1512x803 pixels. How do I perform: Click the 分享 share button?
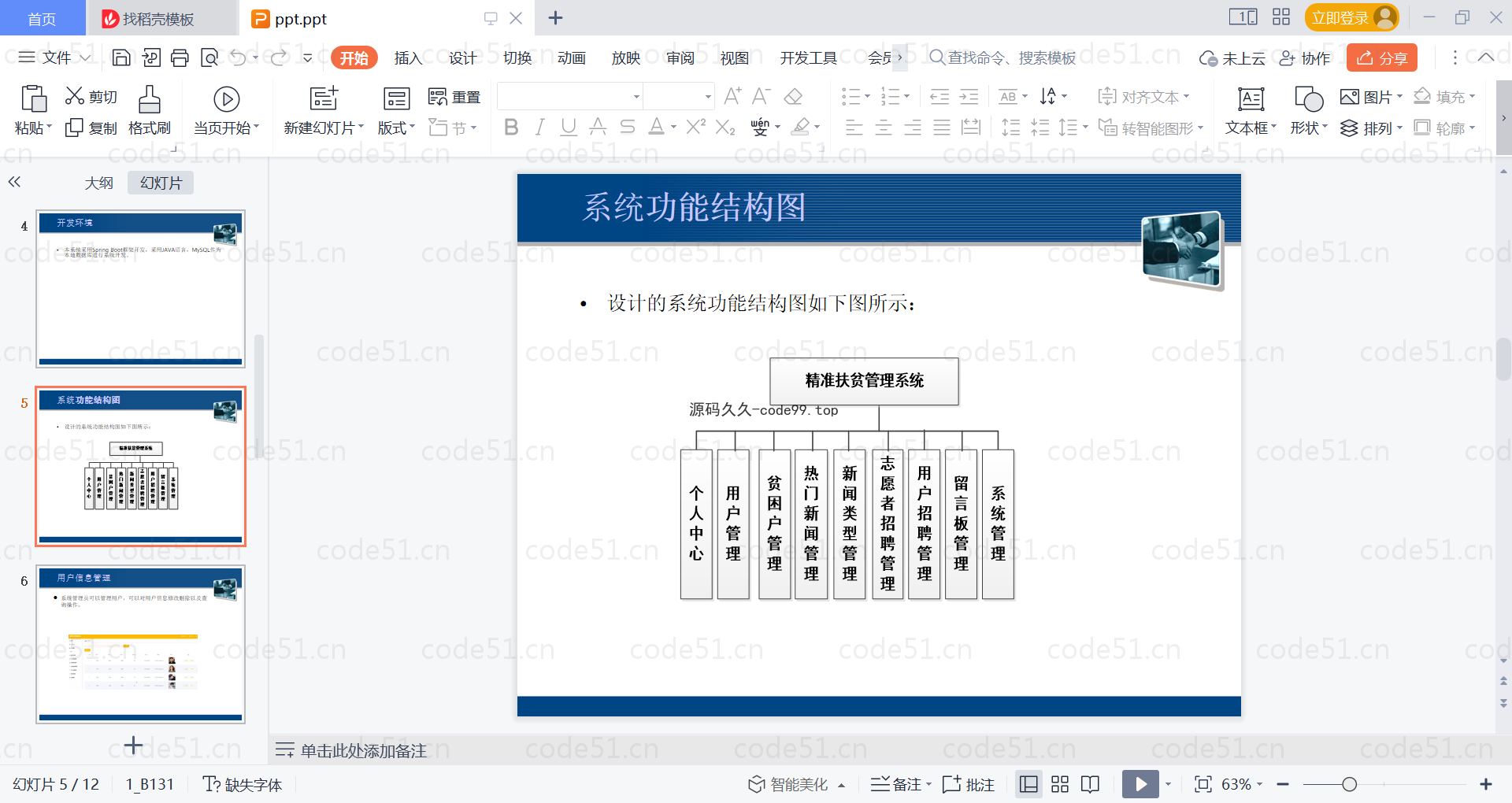tap(1382, 57)
